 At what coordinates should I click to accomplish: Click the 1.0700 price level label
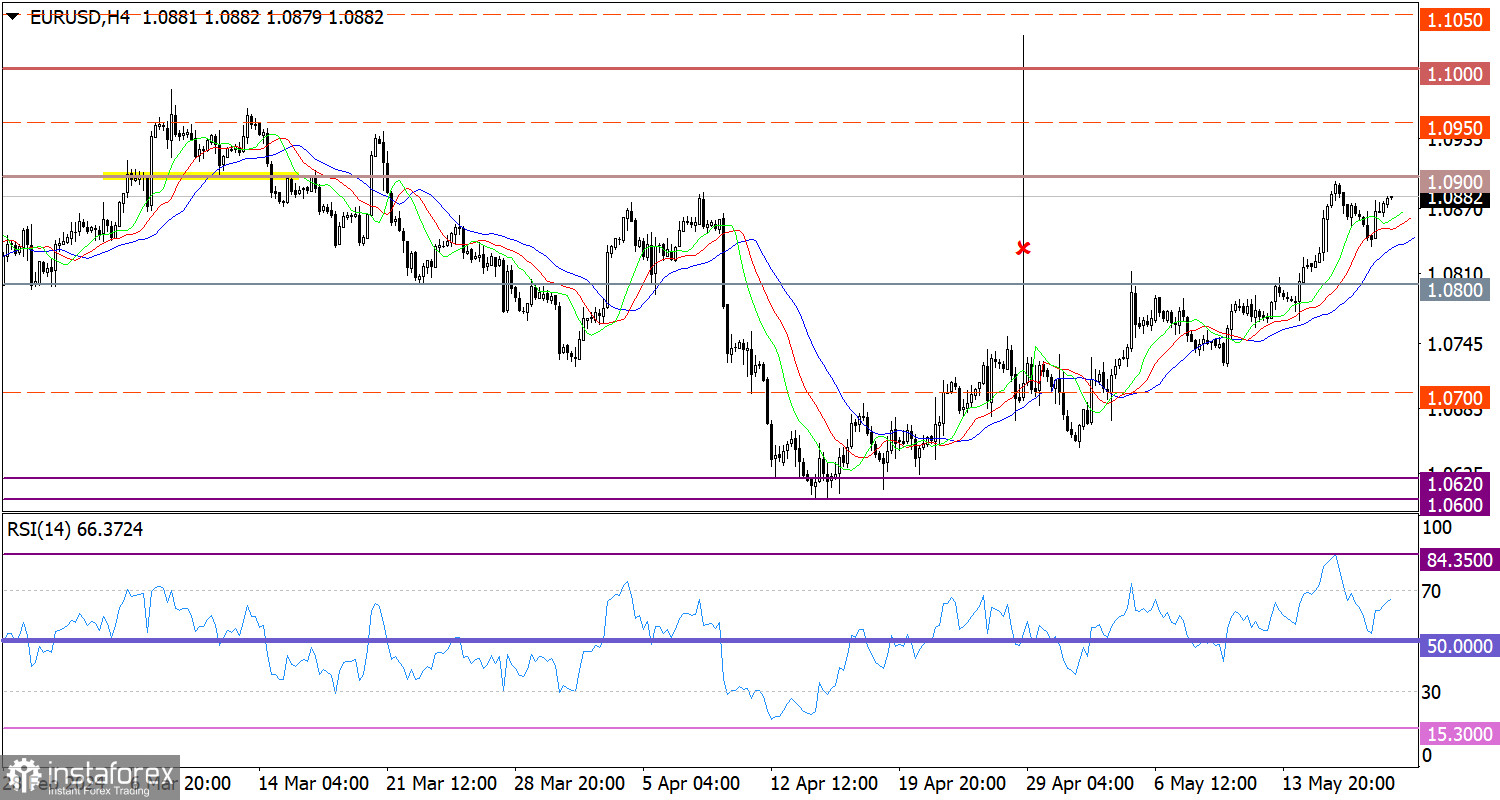coord(1456,398)
